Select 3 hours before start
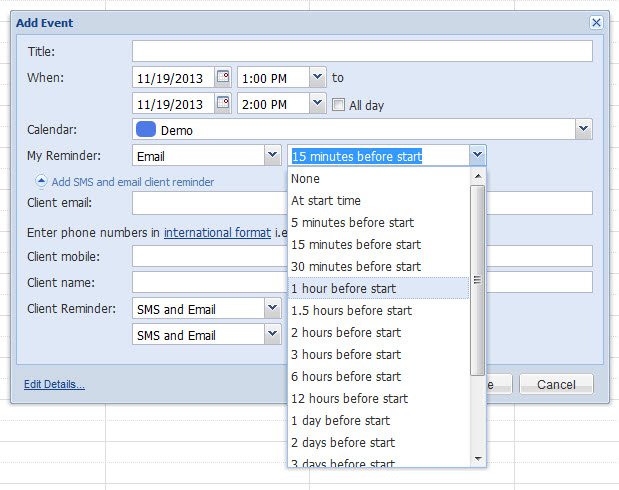 pos(378,355)
